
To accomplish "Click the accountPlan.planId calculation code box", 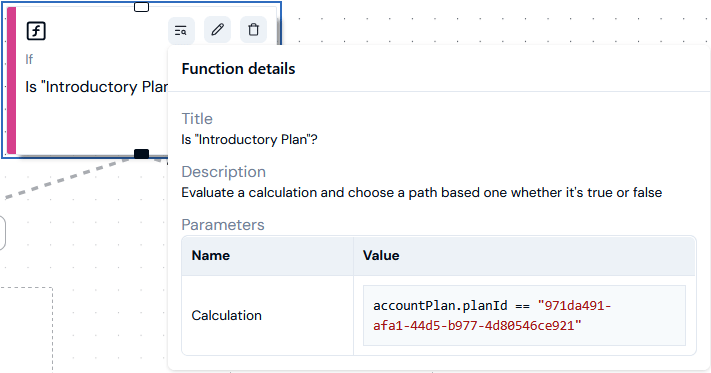I will [x=524, y=315].
